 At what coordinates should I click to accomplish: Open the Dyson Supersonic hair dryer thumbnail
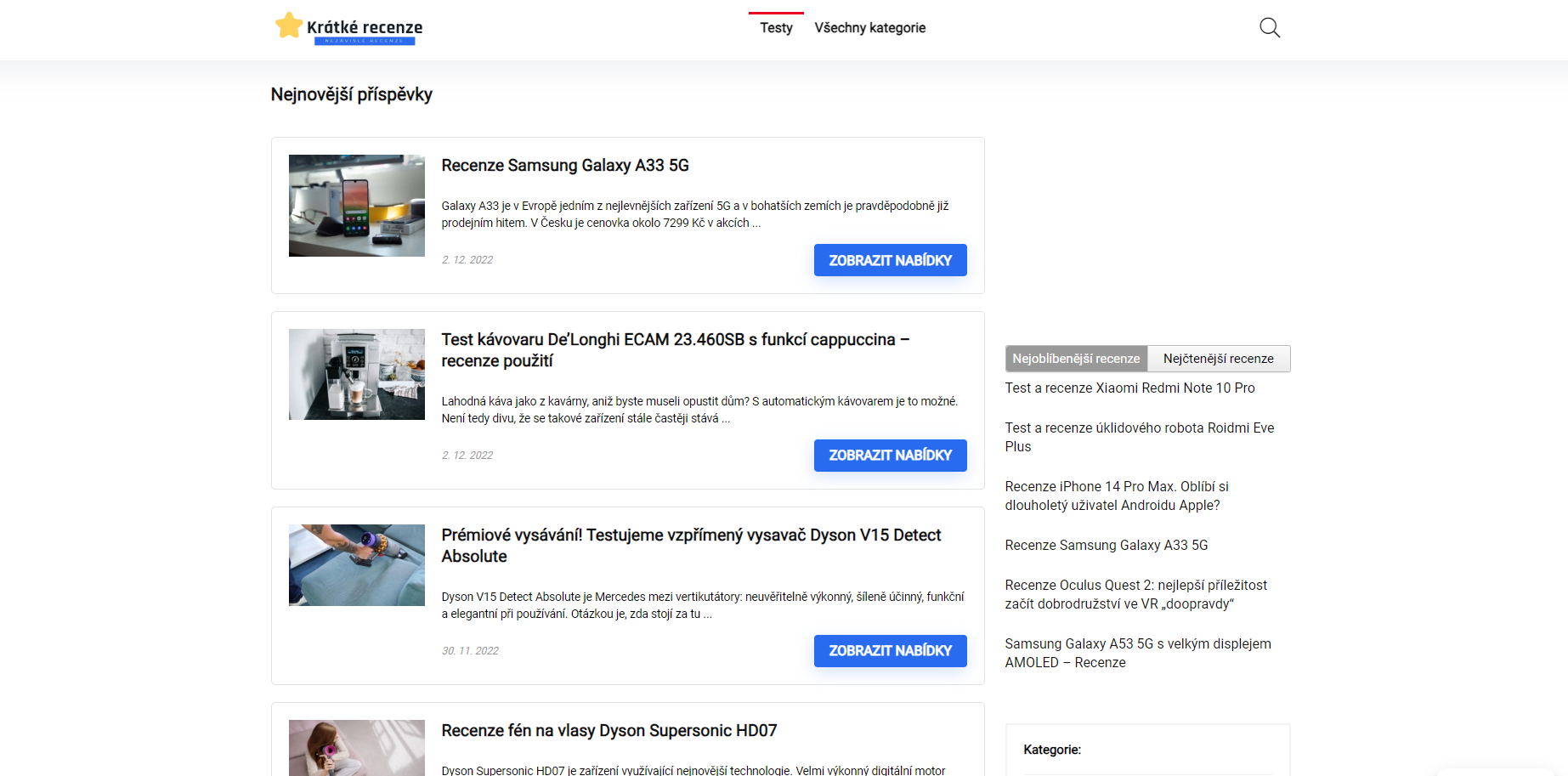coord(357,748)
